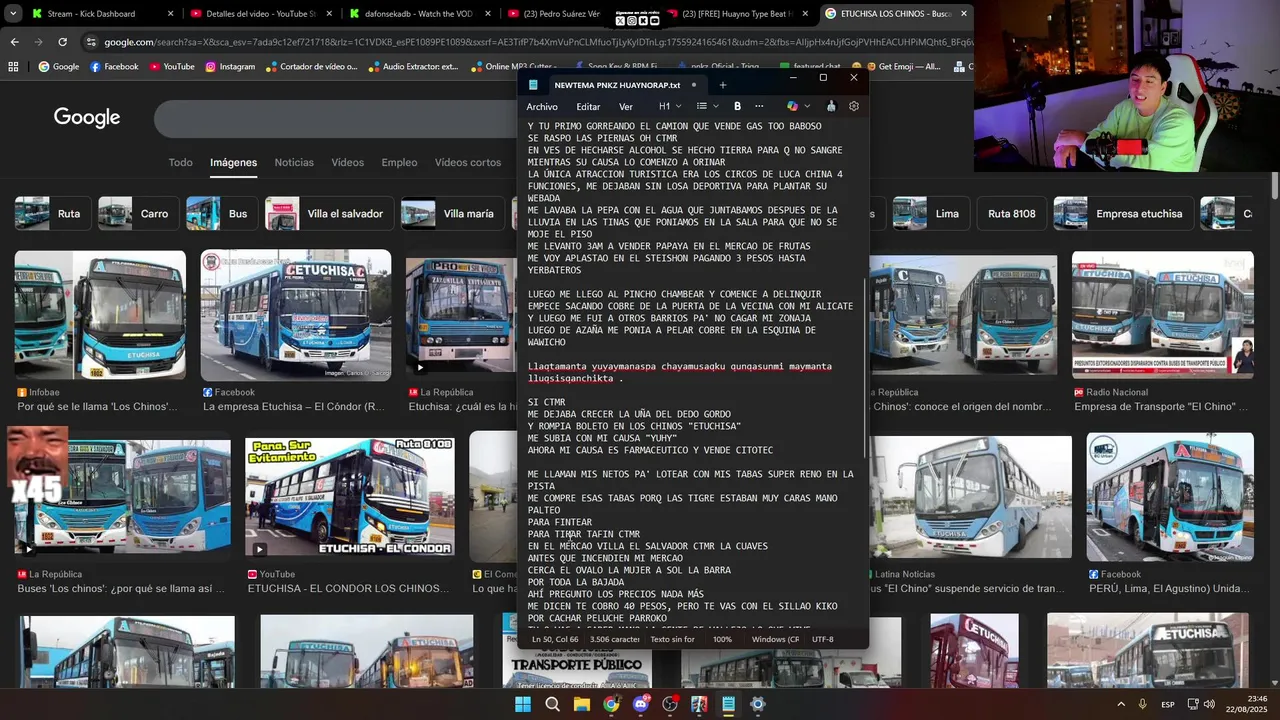Open YouTube bookmark
This screenshot has width=1280, height=720.
(x=170, y=67)
